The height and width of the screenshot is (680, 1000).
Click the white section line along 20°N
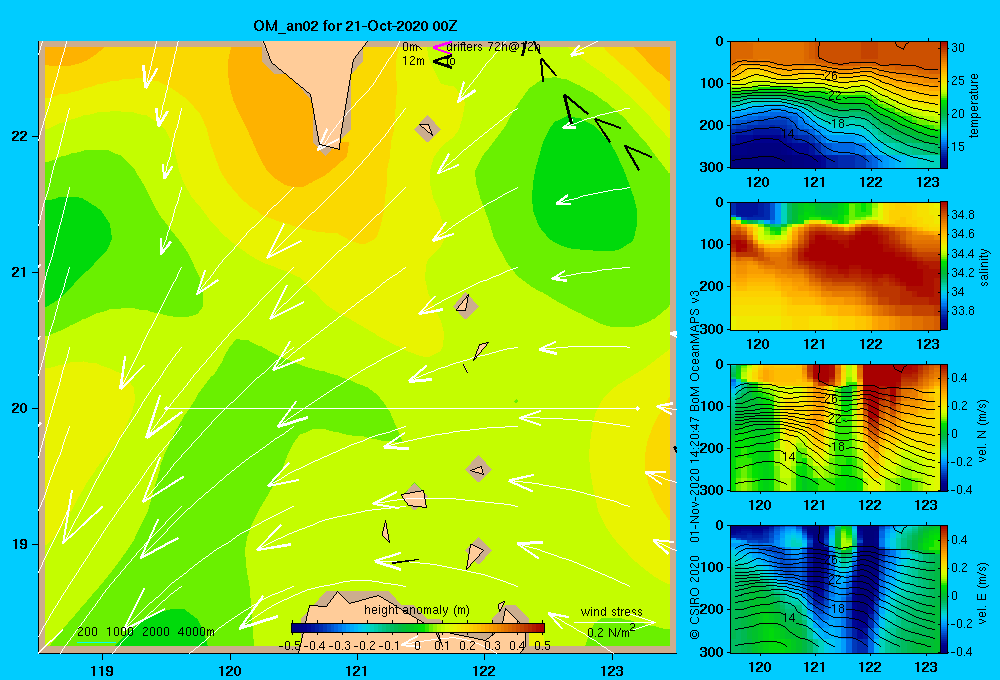coord(402,408)
